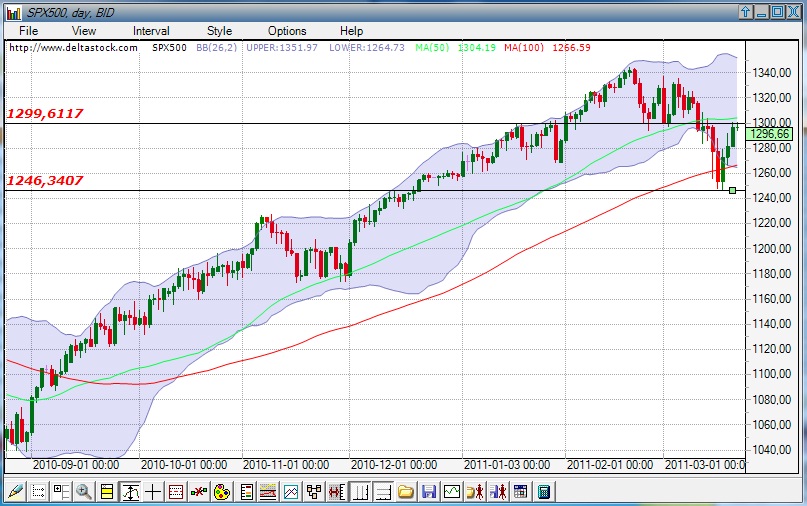Click the red horizontal-arrows compress icon
Screen dimensions: 807x506
click(x=337, y=492)
